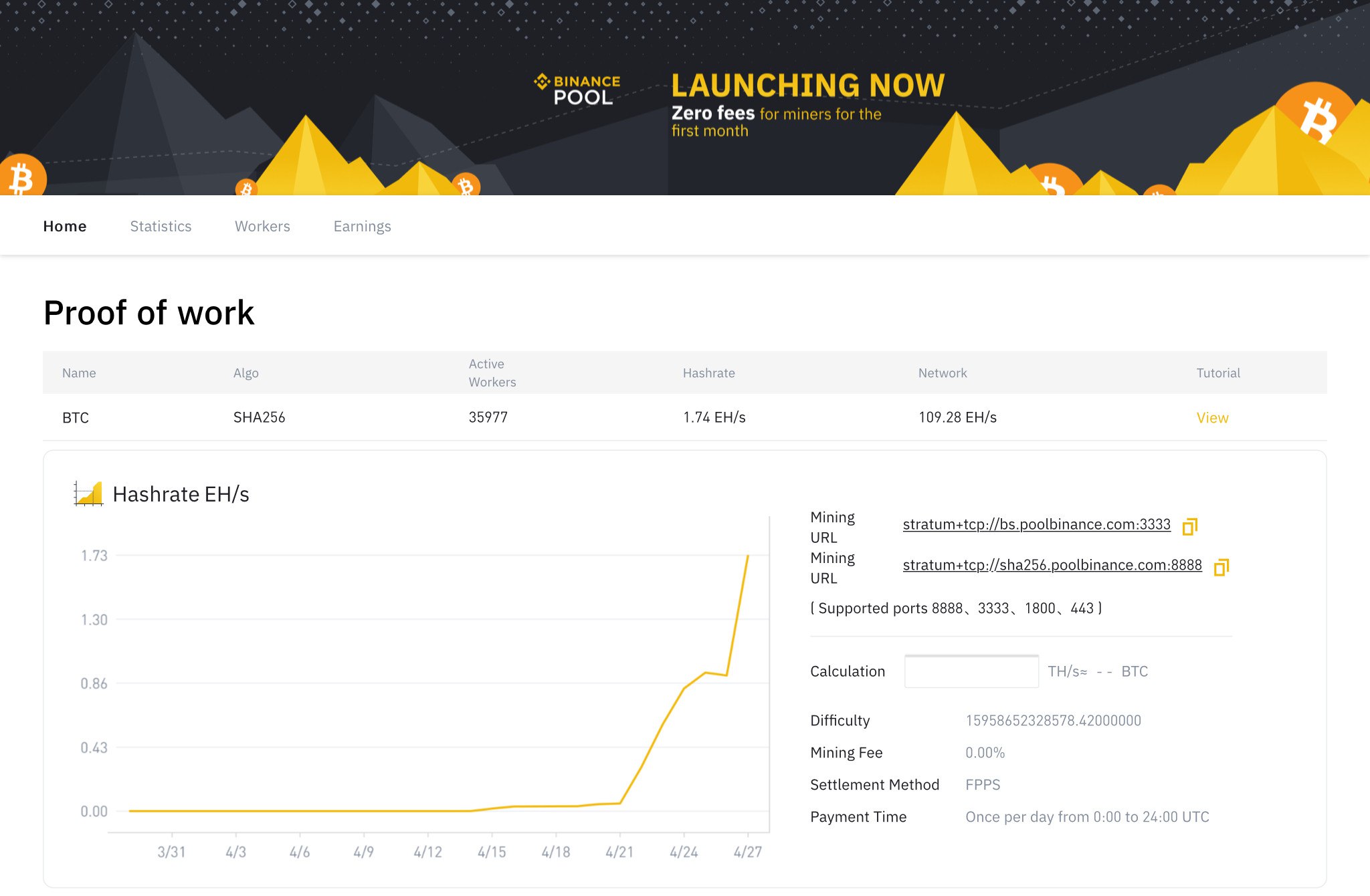Image resolution: width=1370 pixels, height=896 pixels.
Task: Switch to the Statistics tab
Action: tap(161, 226)
